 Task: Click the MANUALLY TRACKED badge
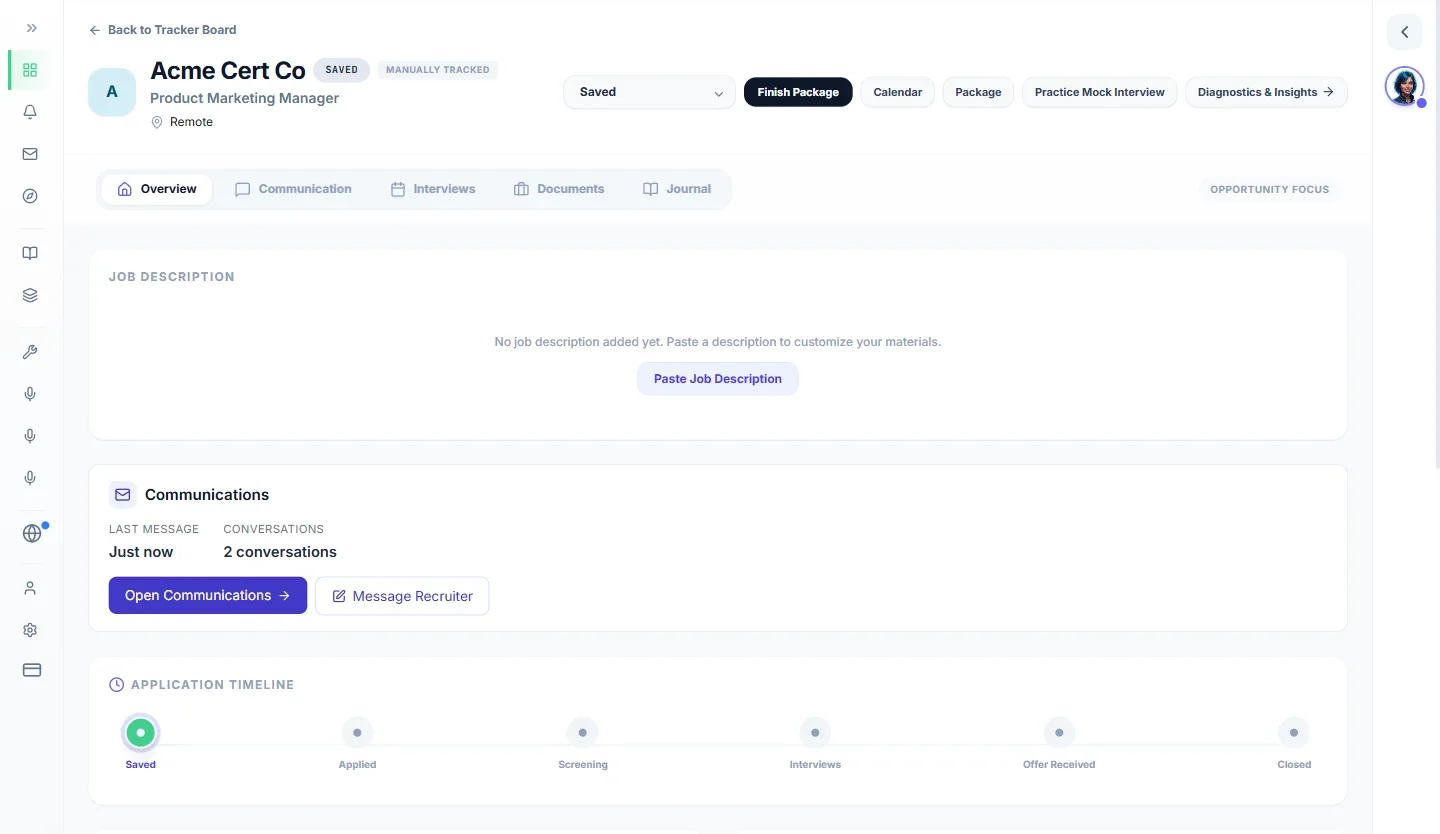pyautogui.click(x=438, y=70)
